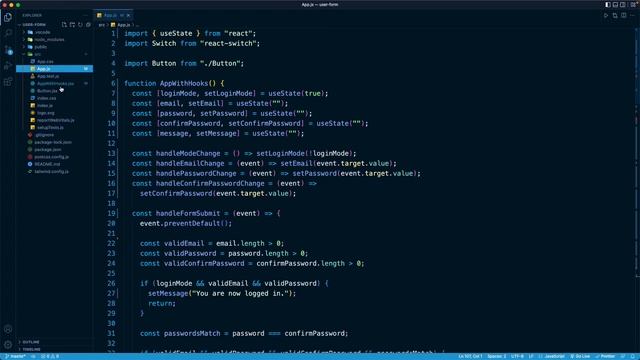Viewport: 640px width, 360px height.
Task: Change file encoding UTF-8
Action: (517, 356)
